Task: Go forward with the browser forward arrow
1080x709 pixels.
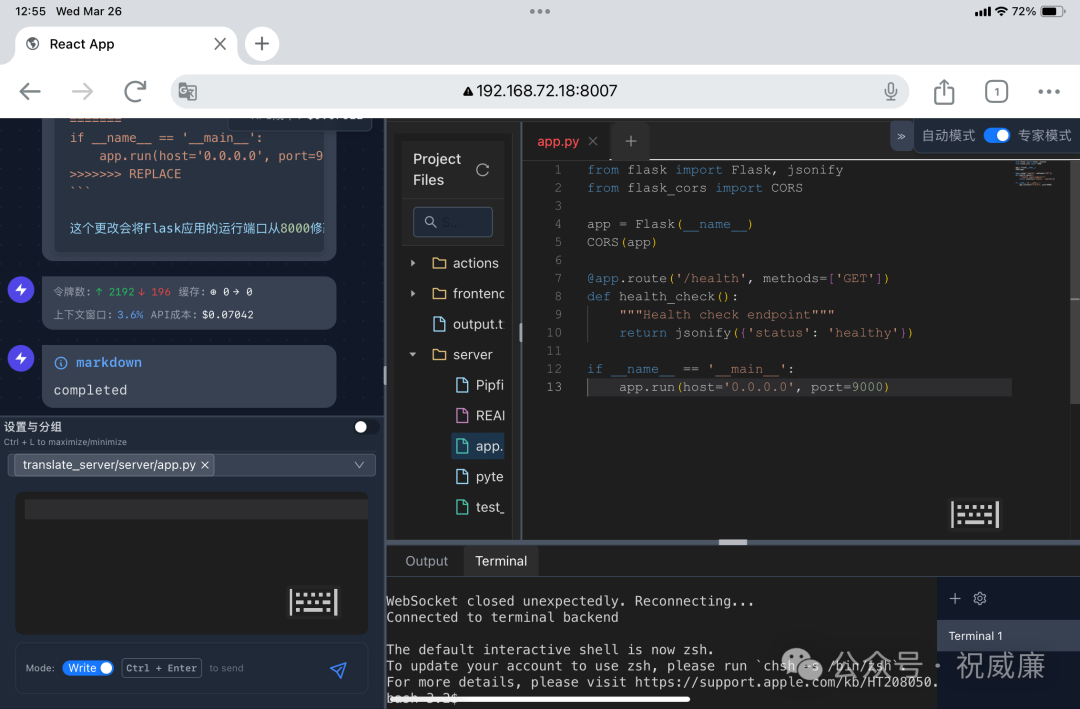Action: (83, 91)
